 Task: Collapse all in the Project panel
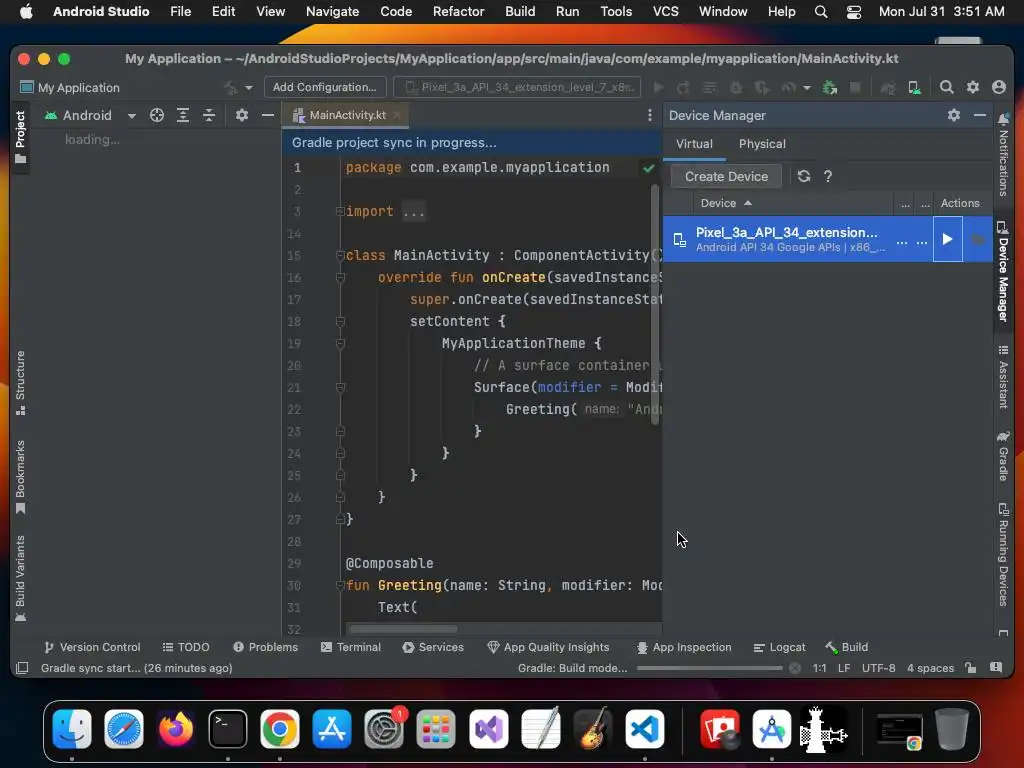click(x=209, y=115)
